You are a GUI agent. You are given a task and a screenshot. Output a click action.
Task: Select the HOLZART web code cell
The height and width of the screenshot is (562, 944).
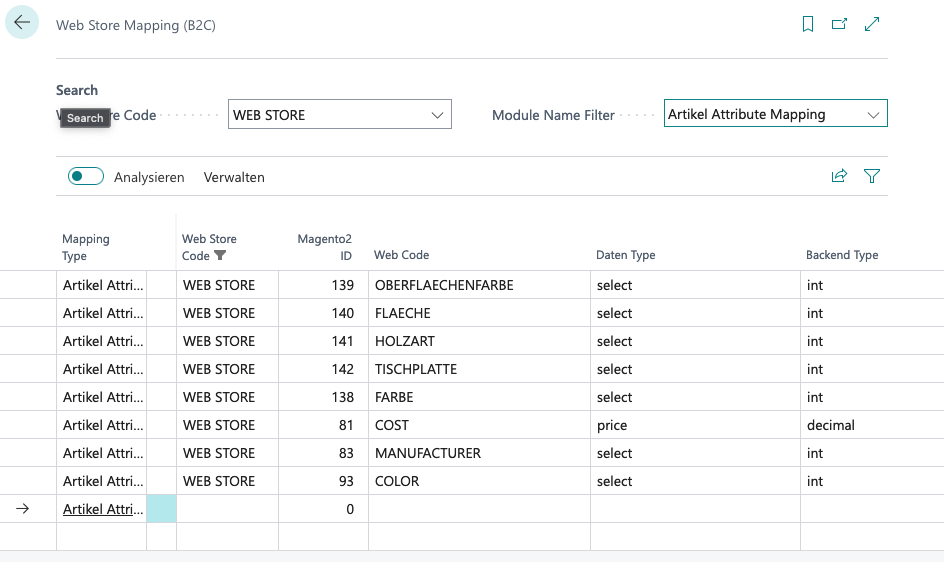click(x=479, y=341)
